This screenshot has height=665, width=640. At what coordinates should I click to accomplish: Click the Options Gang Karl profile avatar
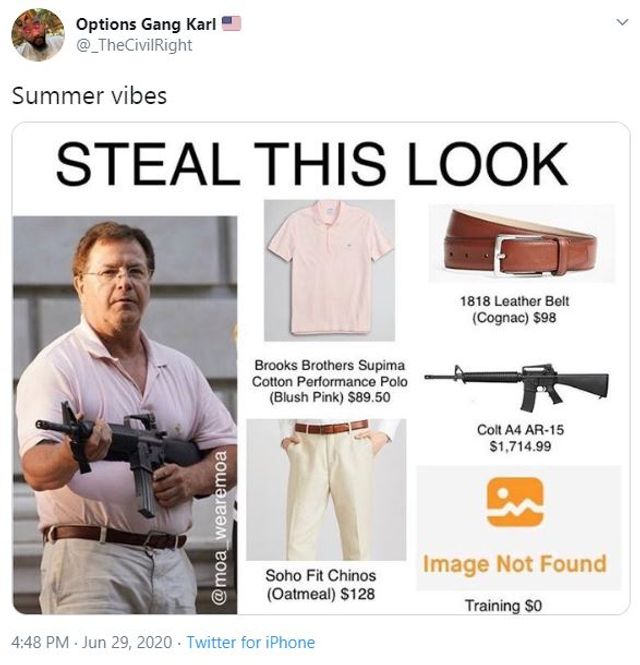tap(38, 34)
